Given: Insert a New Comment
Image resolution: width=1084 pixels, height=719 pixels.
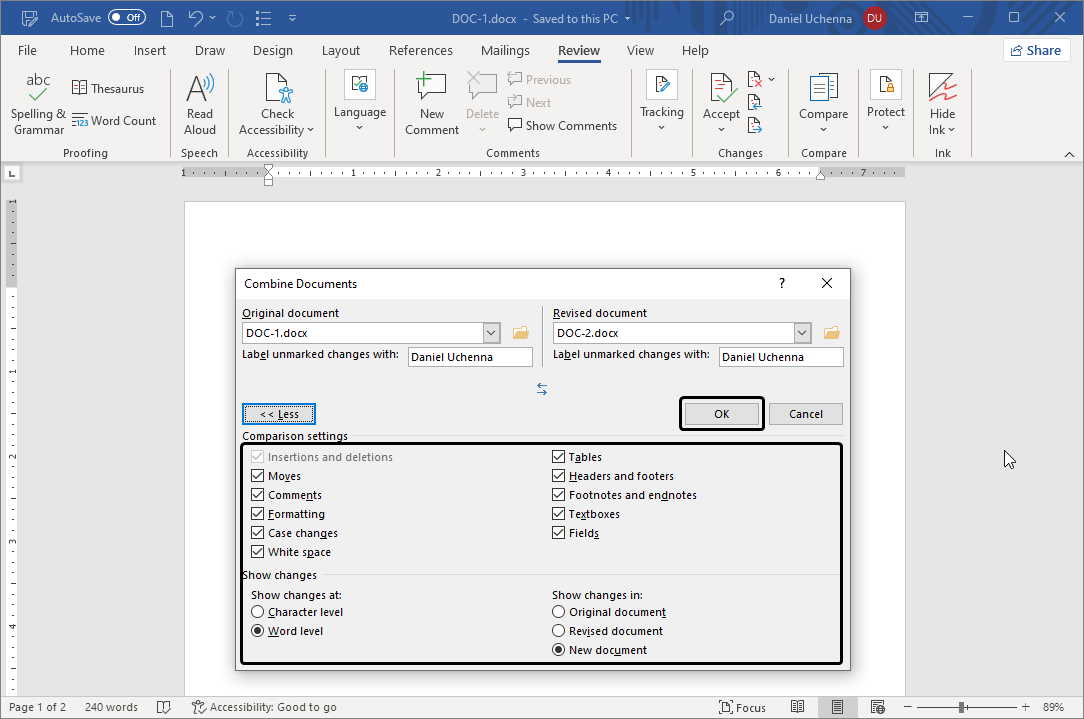Looking at the screenshot, I should [431, 100].
